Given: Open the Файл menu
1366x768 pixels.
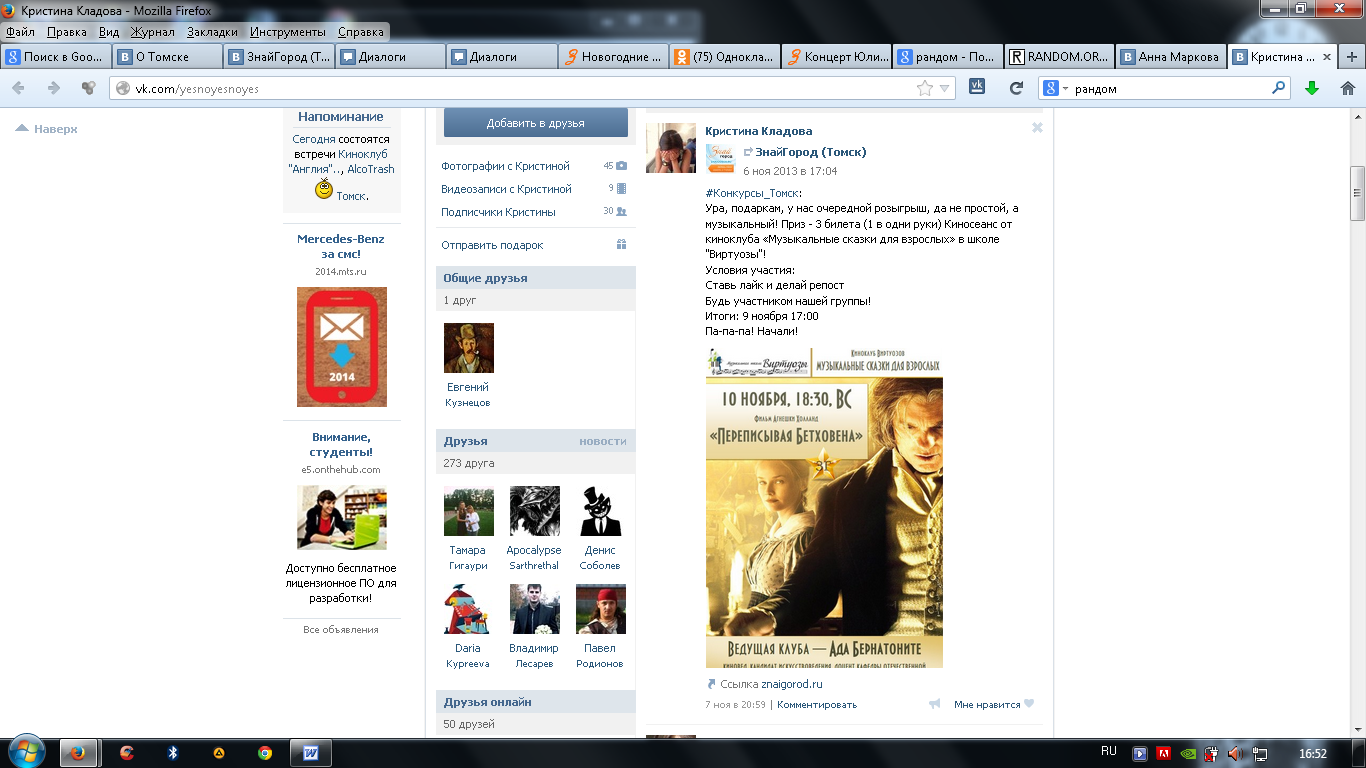Looking at the screenshot, I should [20, 32].
